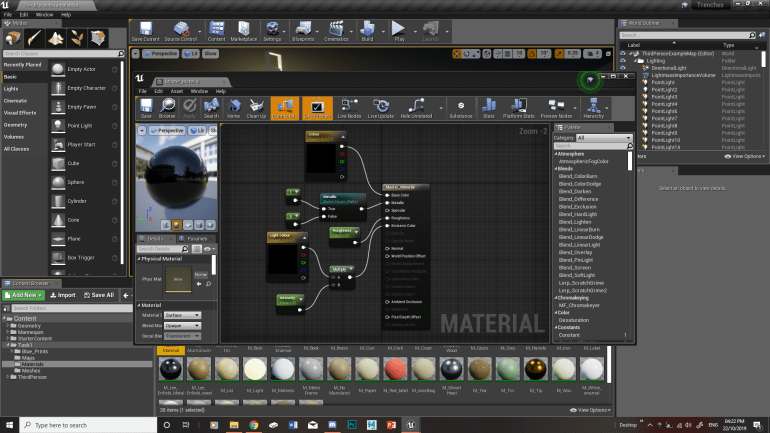Image resolution: width=770 pixels, height=433 pixels.
Task: Toggle Live Update in material editor
Action: pyautogui.click(x=381, y=108)
